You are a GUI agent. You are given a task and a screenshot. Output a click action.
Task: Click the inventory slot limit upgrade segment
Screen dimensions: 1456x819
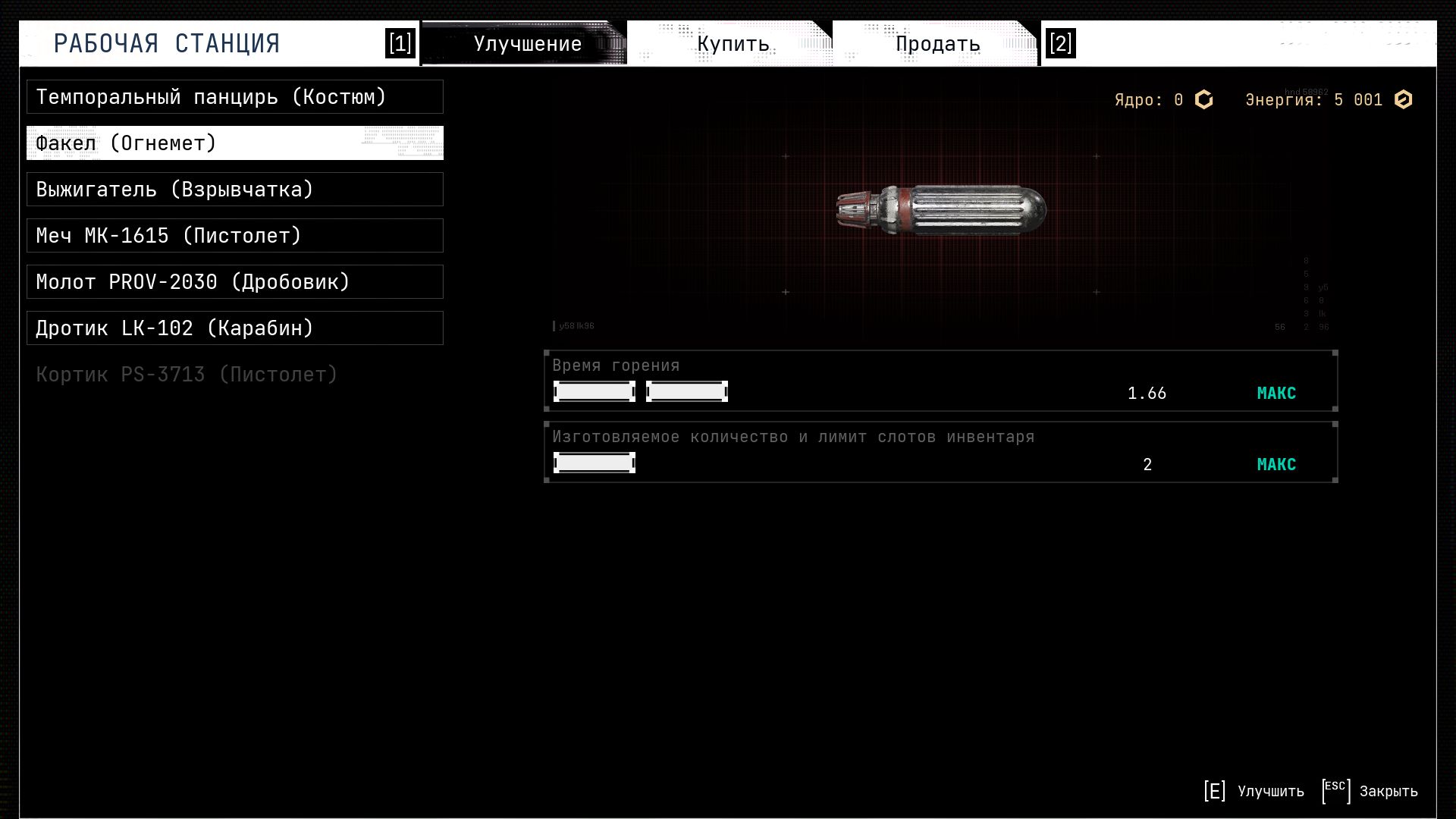(x=595, y=463)
